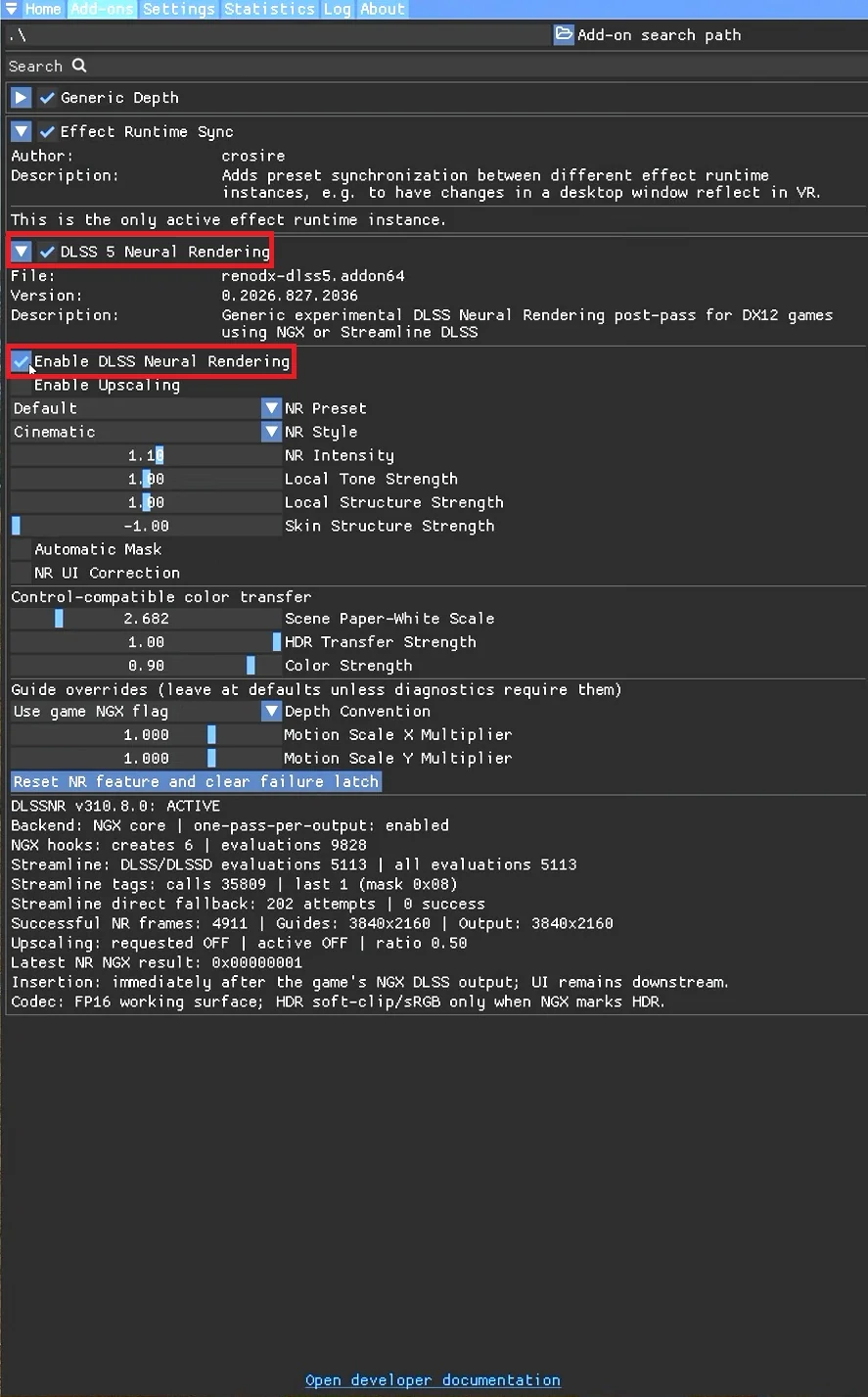Expand the Generic Depth add-on section
The width and height of the screenshot is (868, 1397).
click(22, 98)
